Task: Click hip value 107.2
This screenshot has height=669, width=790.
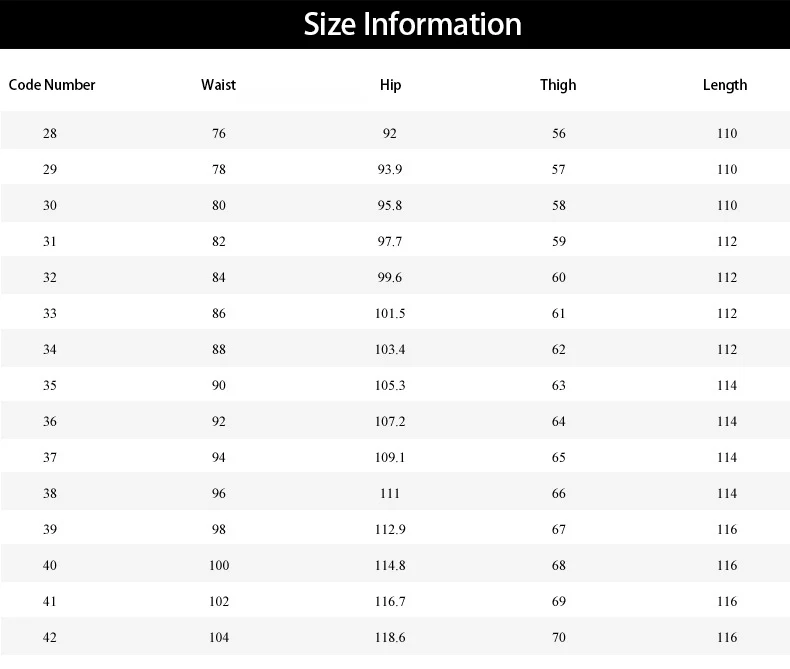Action: 390,422
